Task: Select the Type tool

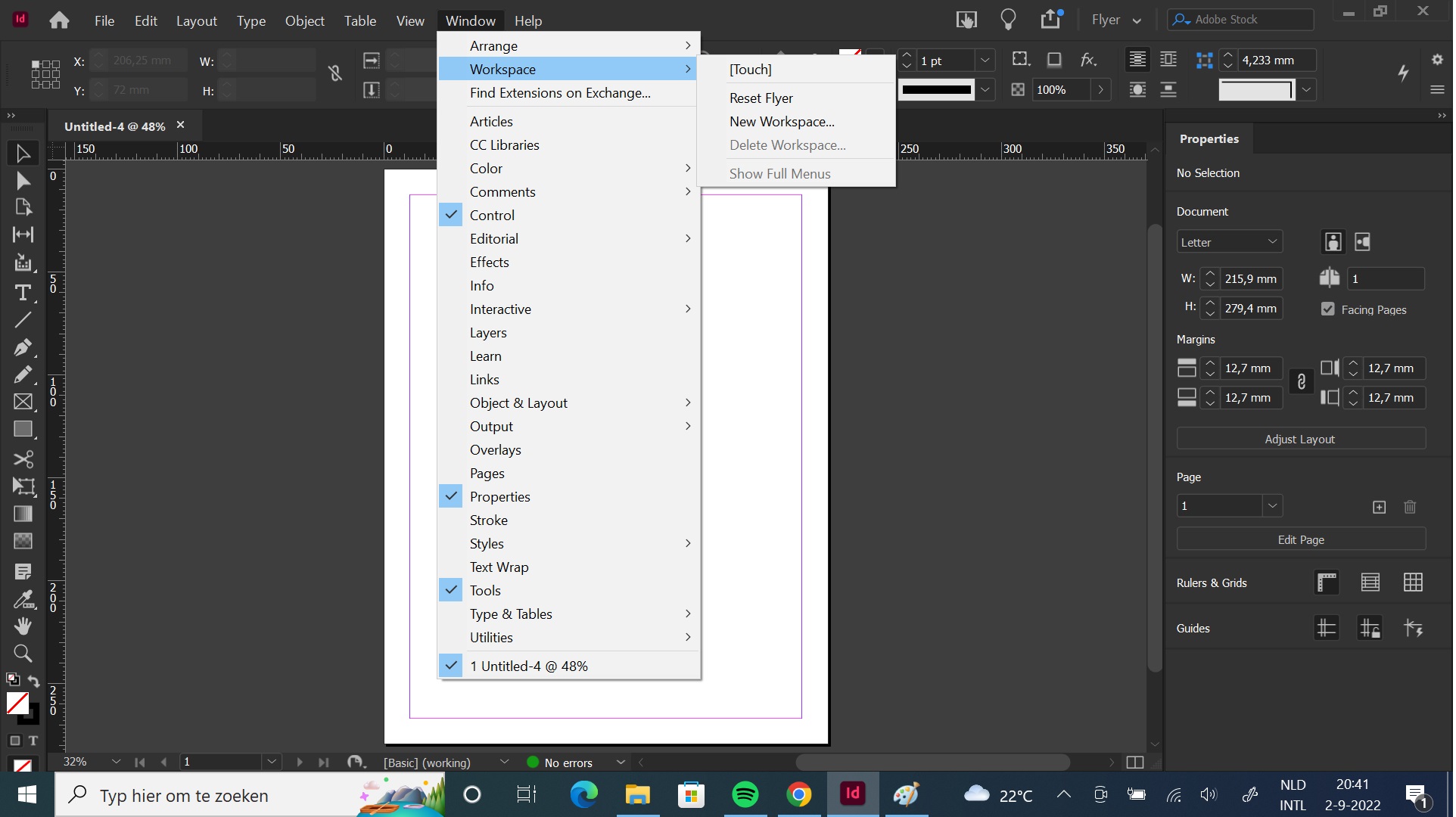Action: coord(23,293)
